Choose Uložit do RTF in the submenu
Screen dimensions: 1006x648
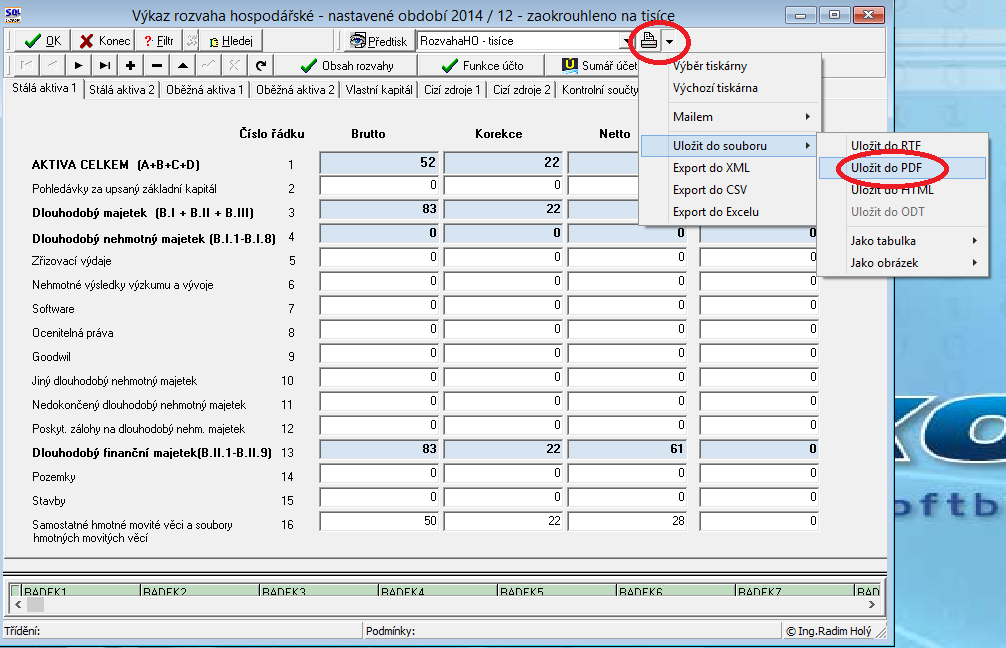pyautogui.click(x=902, y=146)
